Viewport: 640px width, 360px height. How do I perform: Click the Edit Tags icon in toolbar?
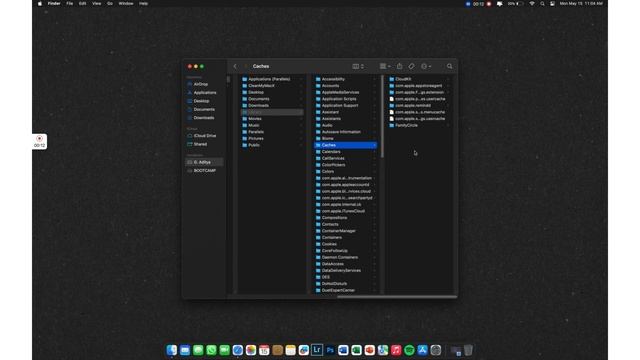click(411, 66)
